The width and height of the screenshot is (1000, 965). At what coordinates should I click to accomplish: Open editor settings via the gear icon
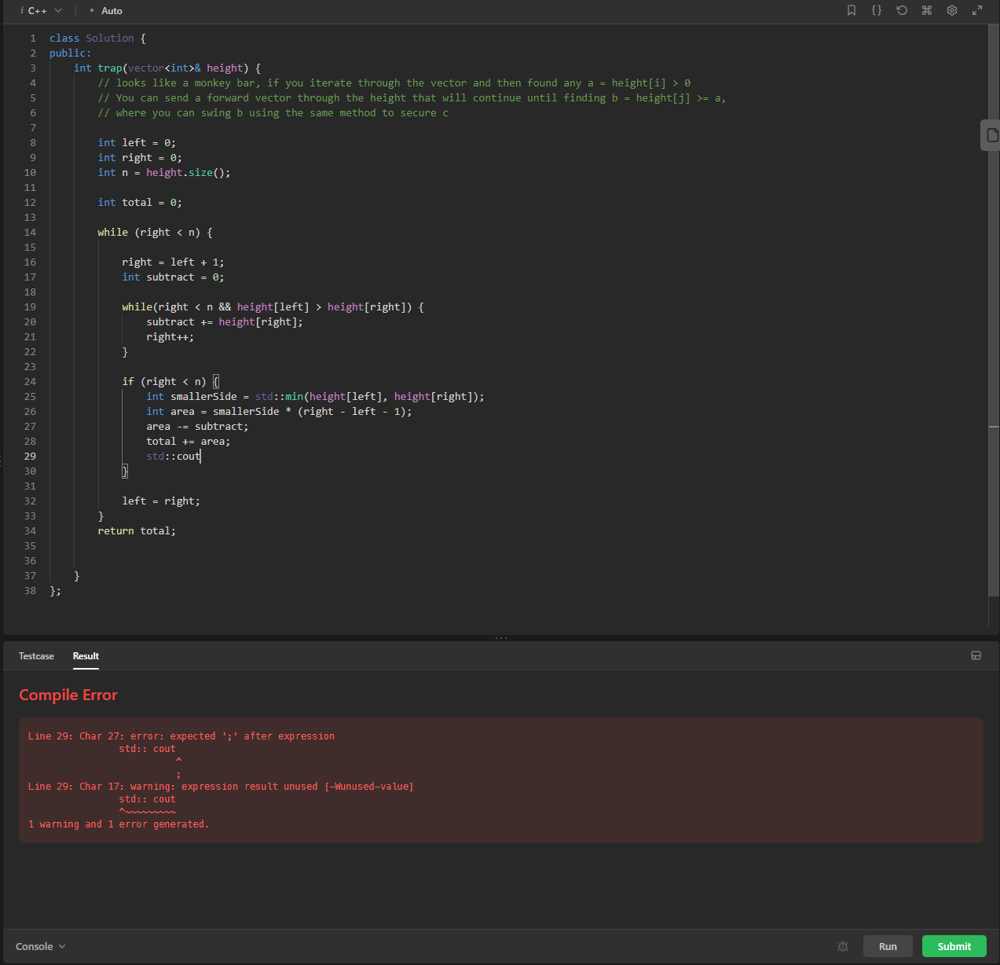click(952, 10)
